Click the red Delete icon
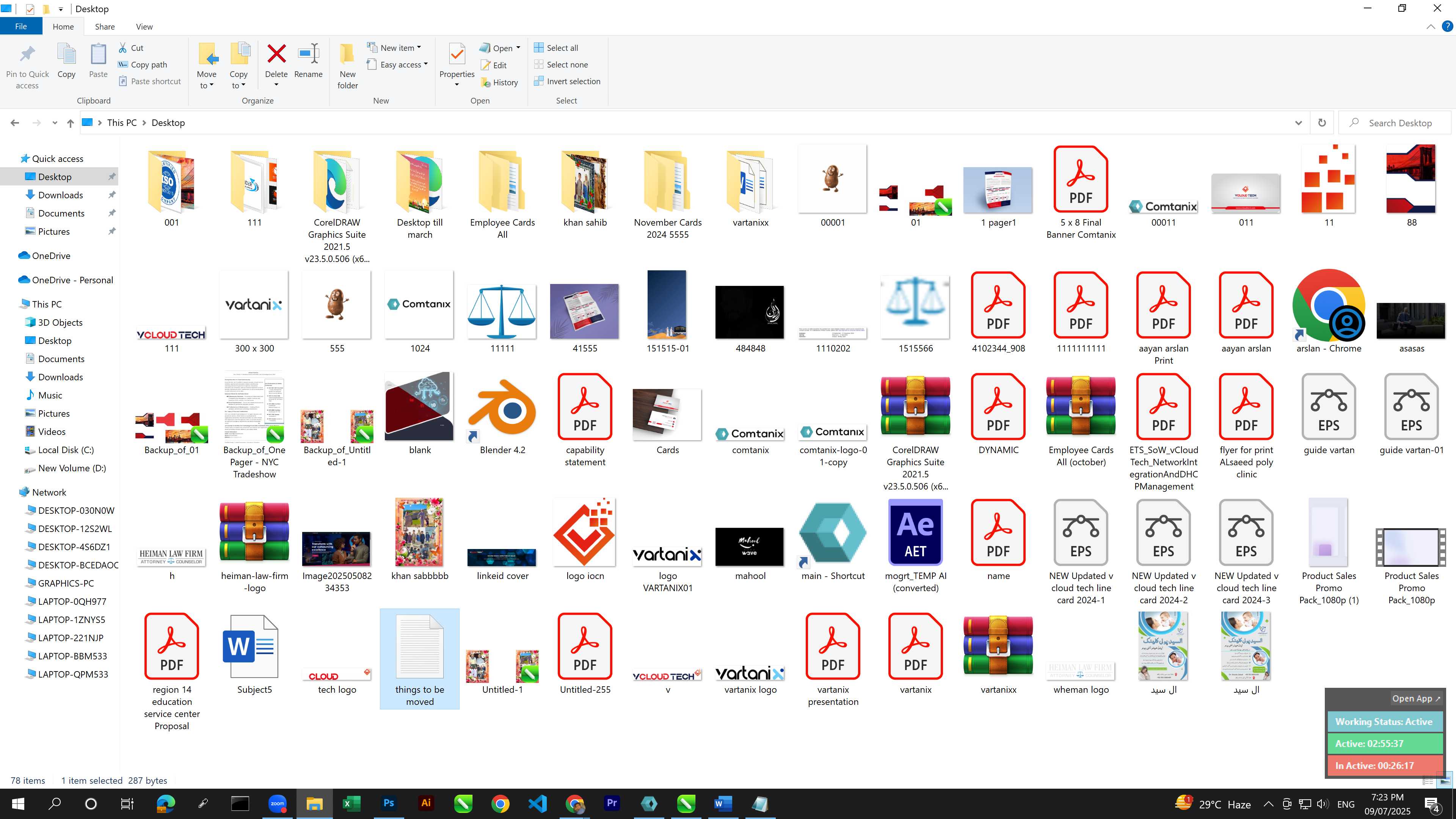This screenshot has width=1456, height=819. coord(276,54)
